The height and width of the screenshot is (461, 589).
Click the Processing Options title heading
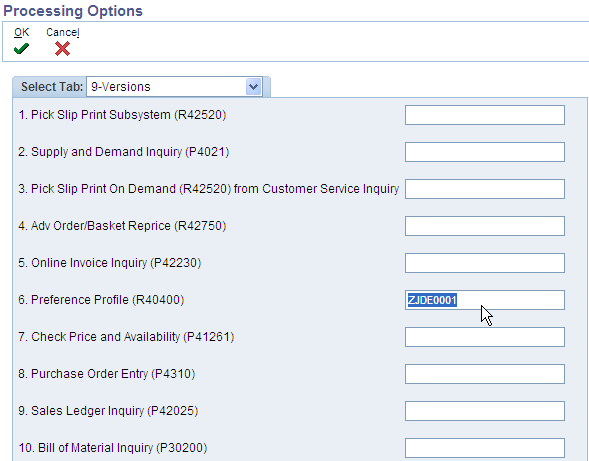73,11
